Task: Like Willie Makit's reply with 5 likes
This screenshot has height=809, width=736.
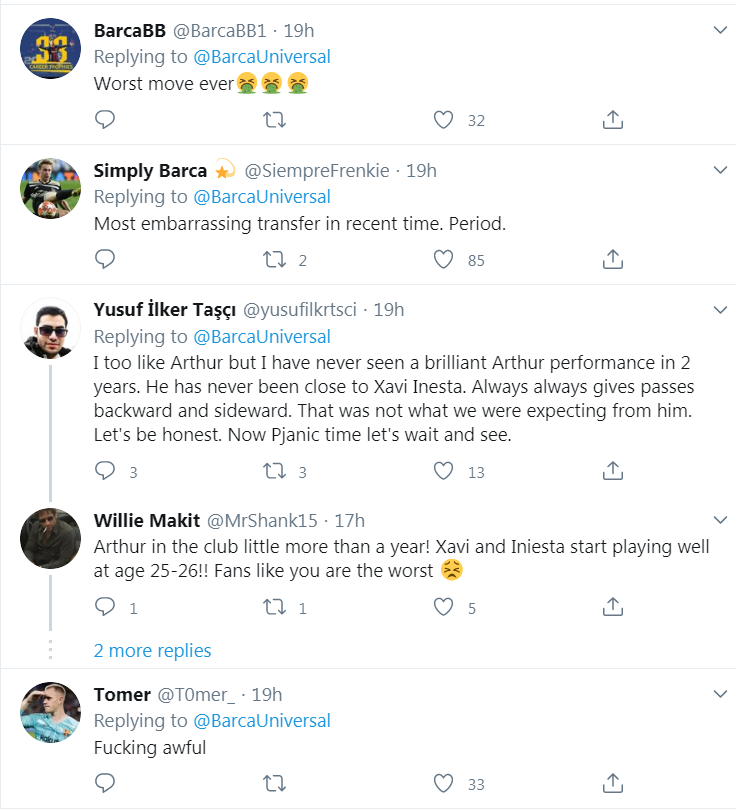Action: coord(443,607)
